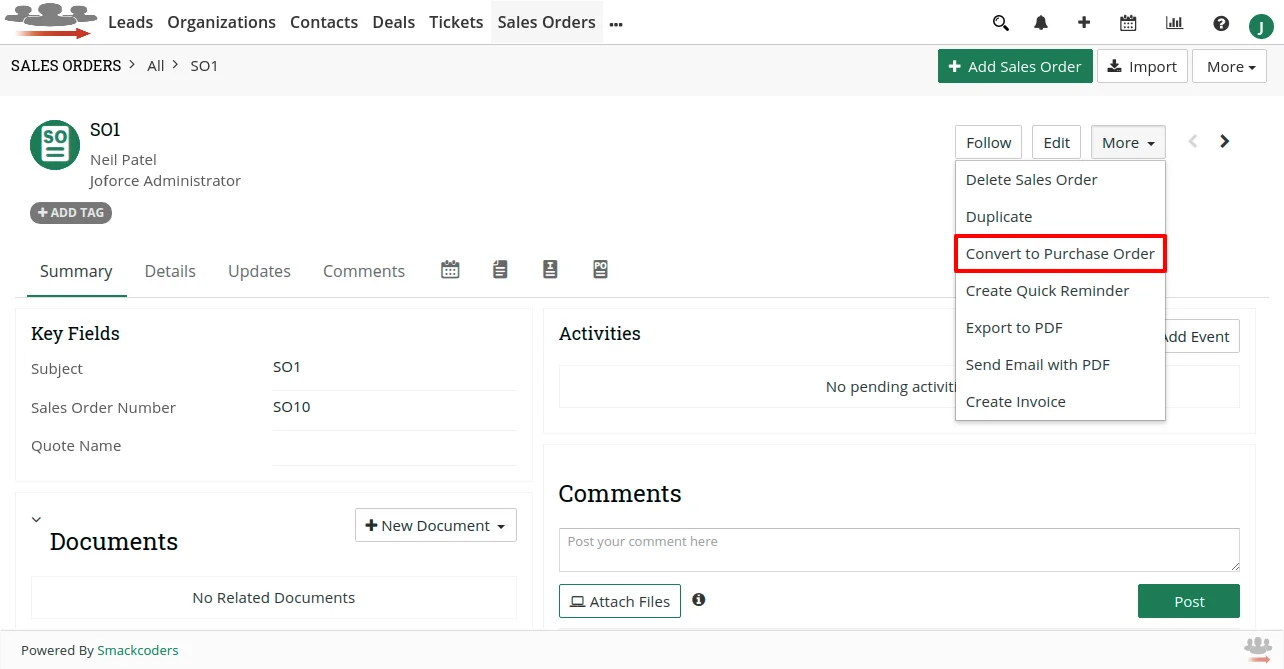Open the global search icon
The width and height of the screenshot is (1284, 669).
click(1001, 22)
